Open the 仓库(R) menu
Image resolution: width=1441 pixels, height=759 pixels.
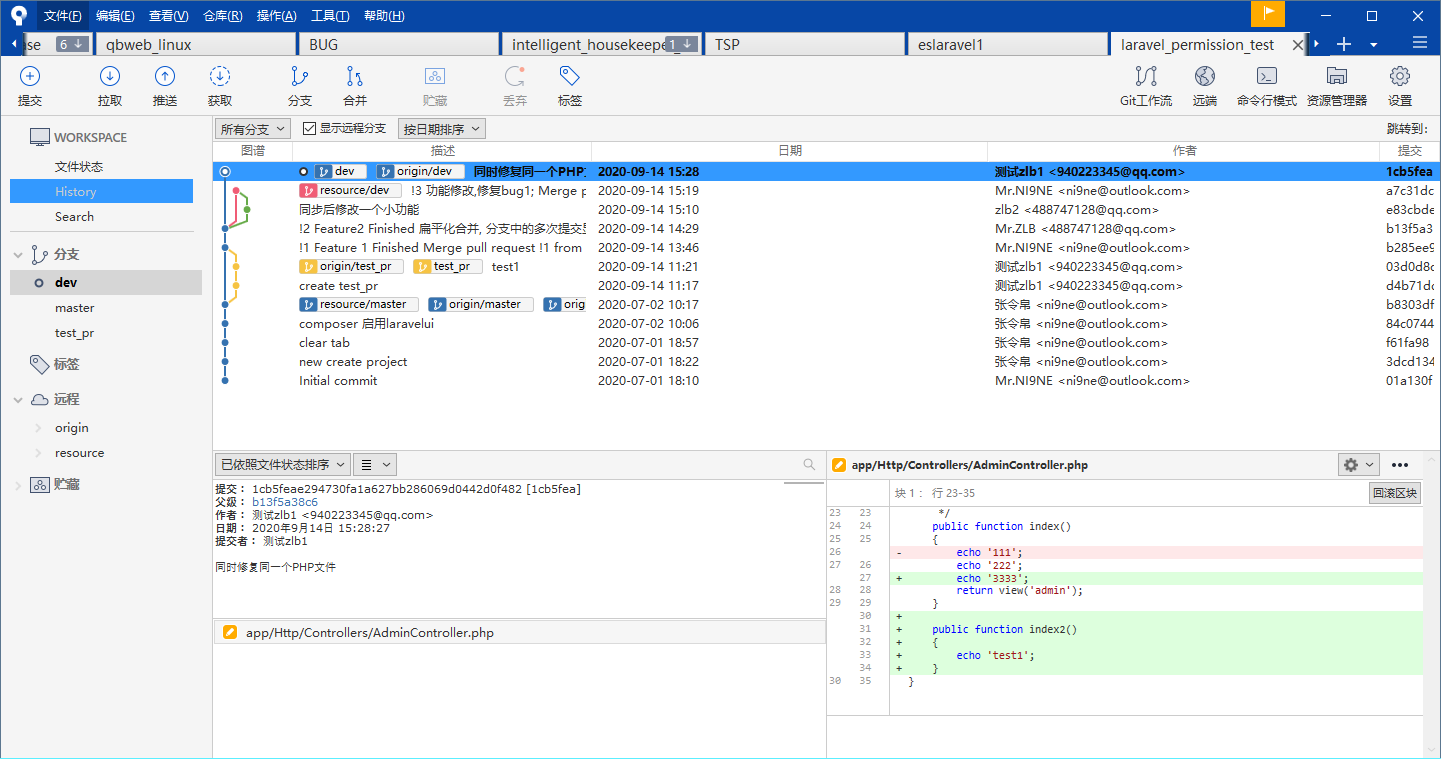222,16
